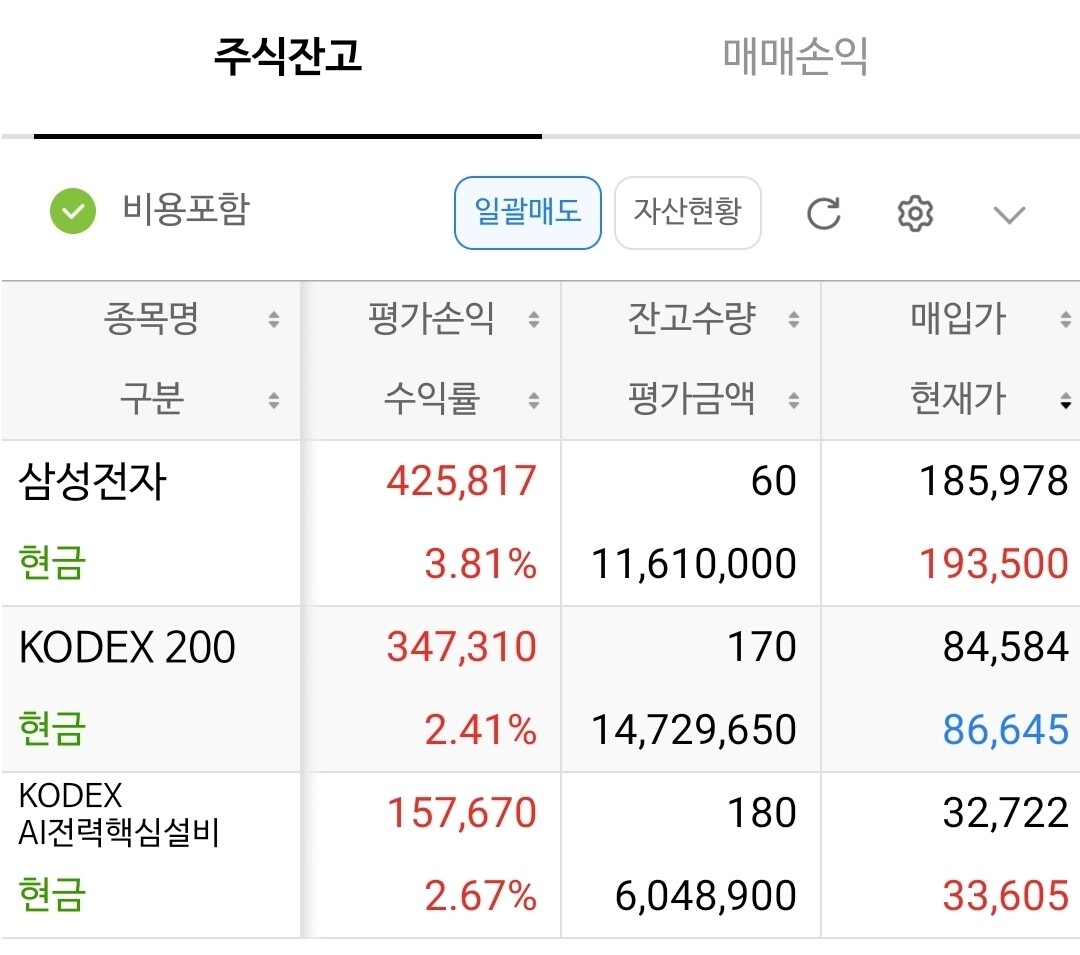Tap the 일괄매도 button
1080x955 pixels.
(528, 213)
